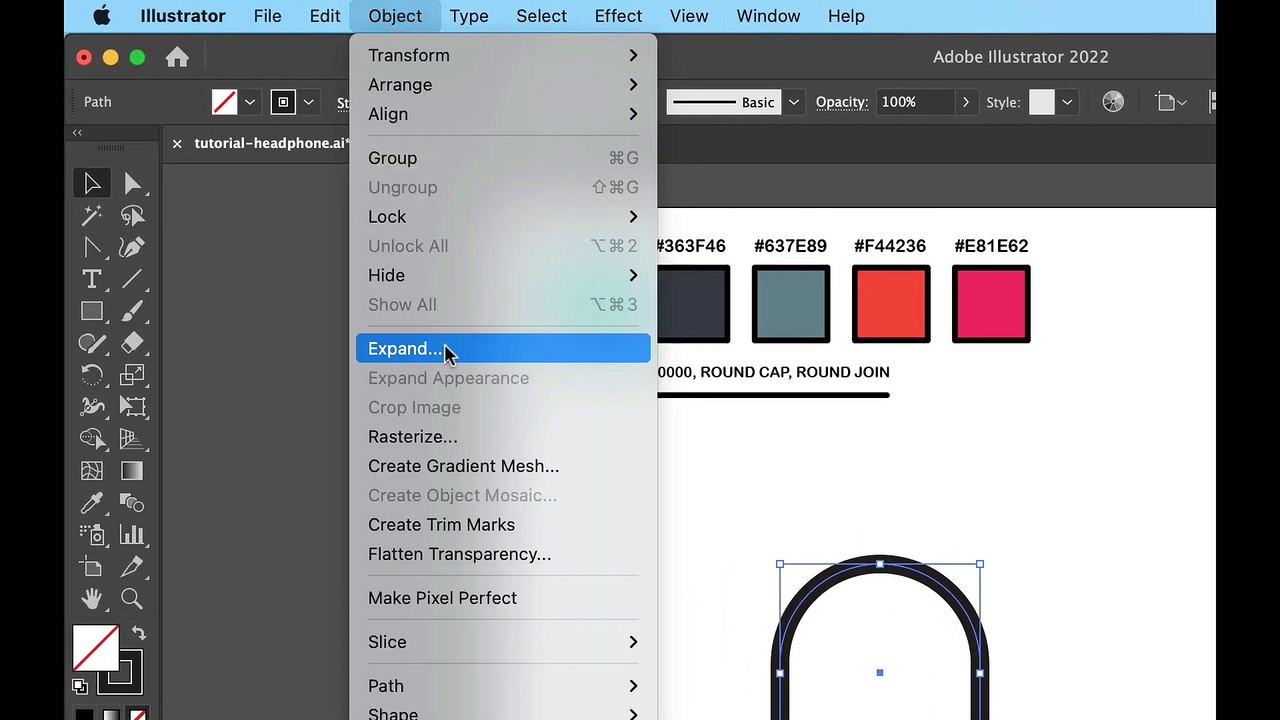Select Flatten Transparency...
Viewport: 1280px width, 720px height.
pyautogui.click(x=503, y=554)
